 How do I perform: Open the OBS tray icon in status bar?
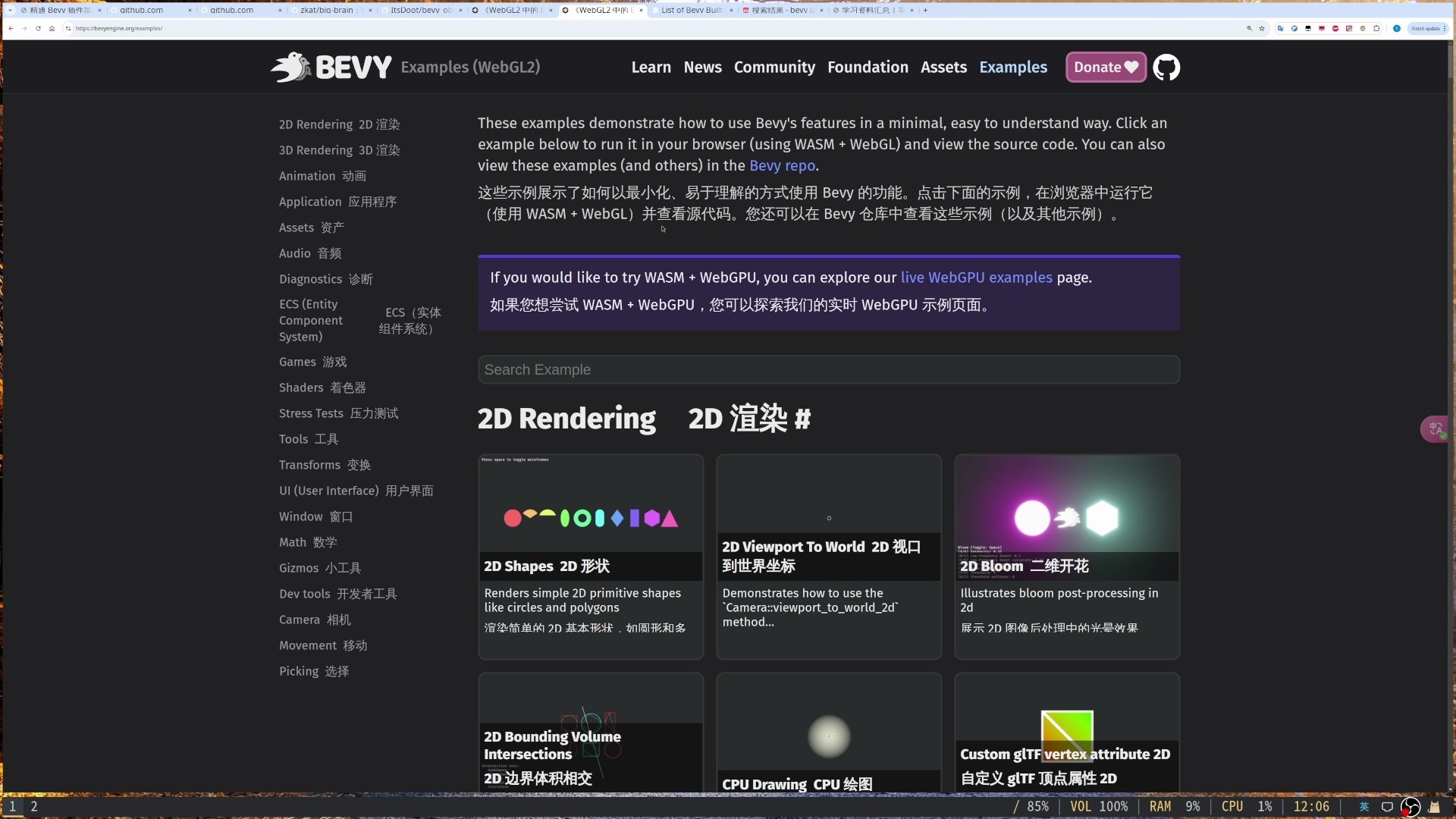coord(1410,807)
